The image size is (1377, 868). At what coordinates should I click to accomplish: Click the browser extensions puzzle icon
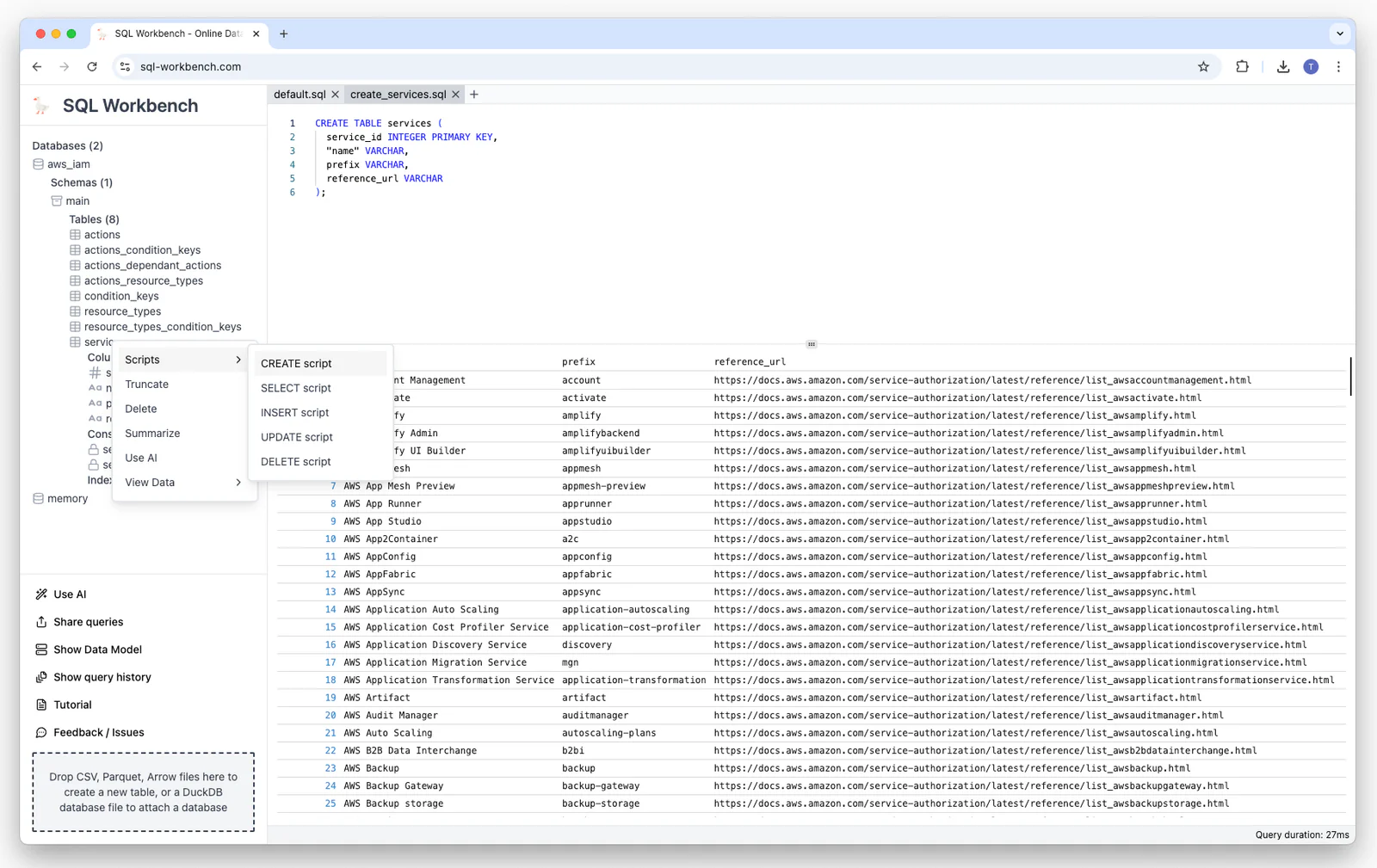pyautogui.click(x=1242, y=66)
